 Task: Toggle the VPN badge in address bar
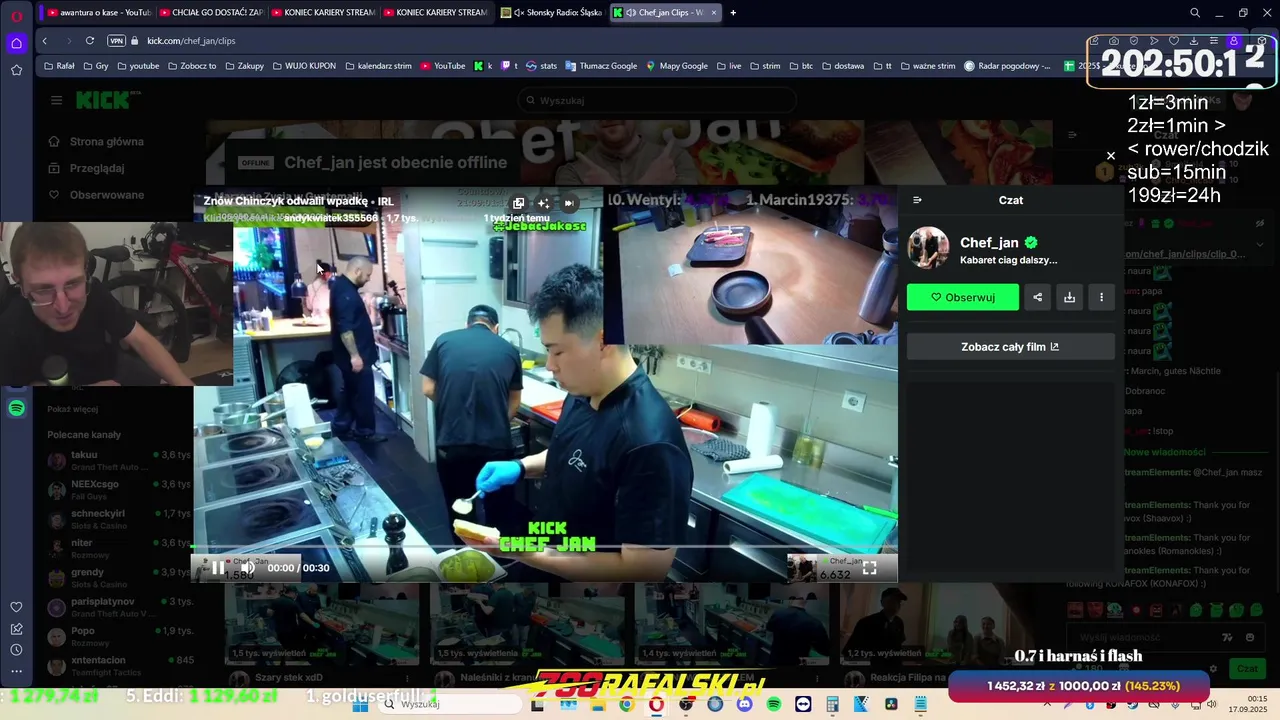pyautogui.click(x=116, y=41)
